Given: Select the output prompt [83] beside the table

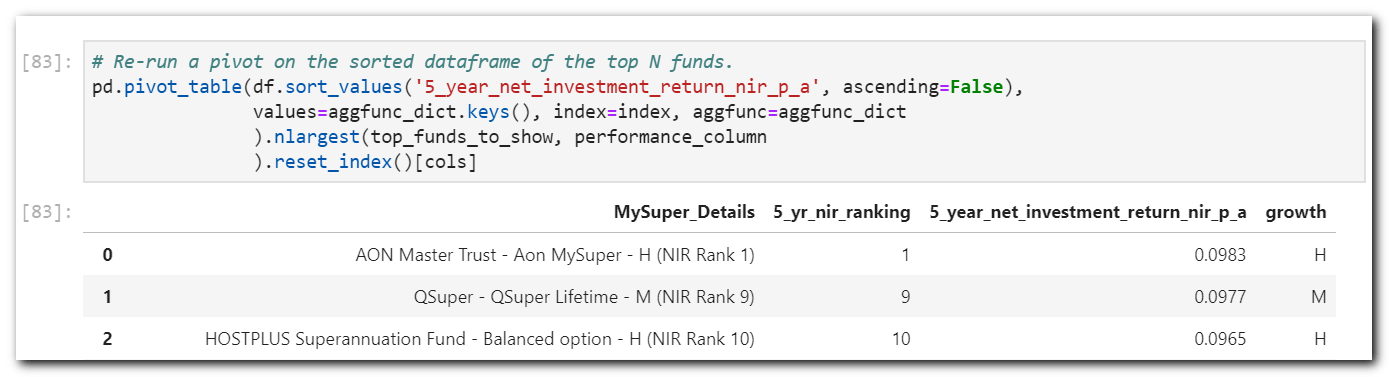Looking at the screenshot, I should click(x=46, y=212).
